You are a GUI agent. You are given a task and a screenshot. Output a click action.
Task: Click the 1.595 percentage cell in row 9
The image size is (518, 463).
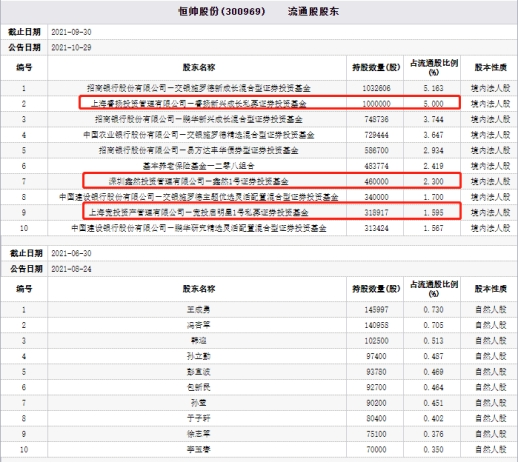(x=433, y=212)
